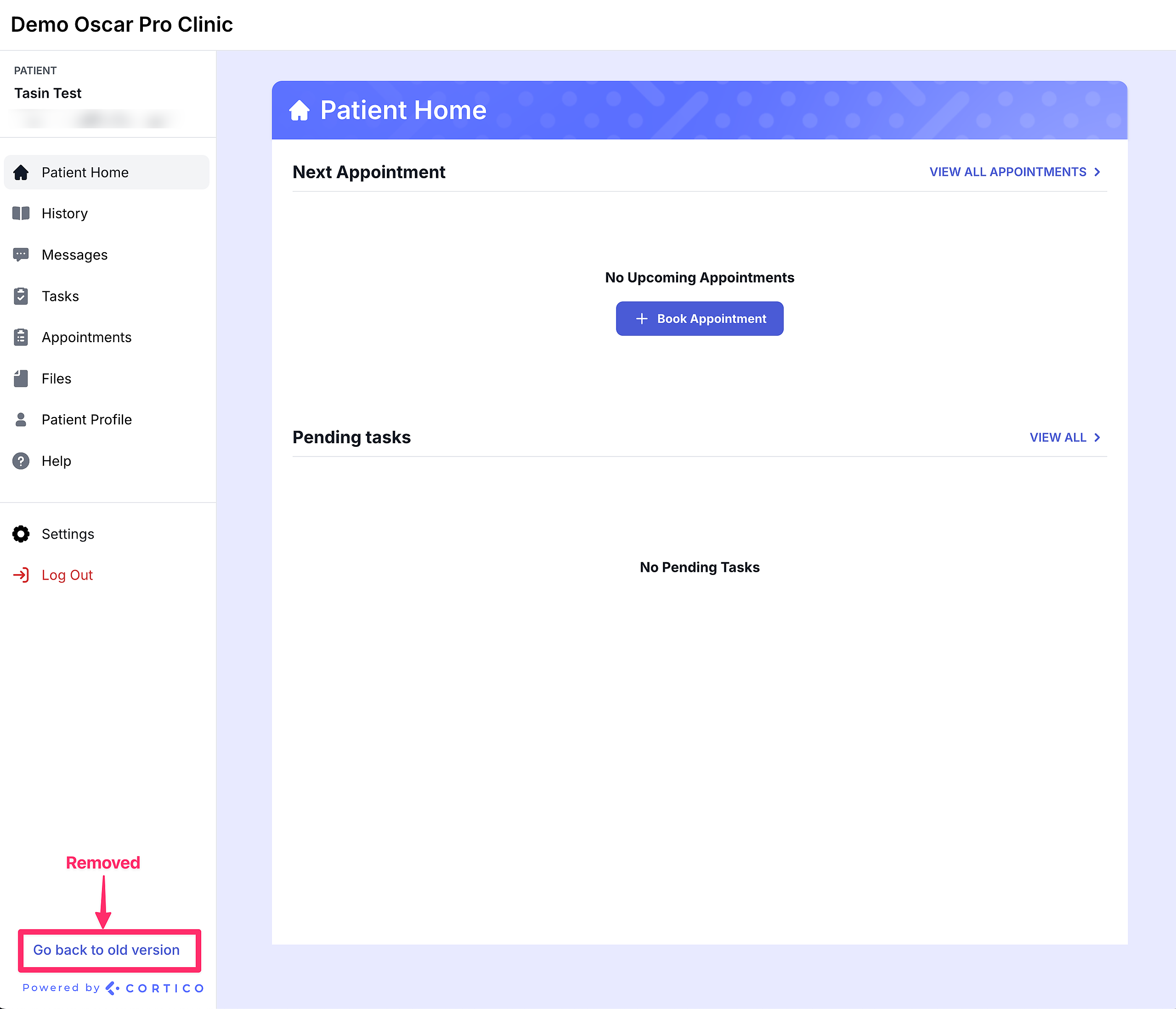Click the Patient Profile person icon
This screenshot has width=1176, height=1009.
21,419
